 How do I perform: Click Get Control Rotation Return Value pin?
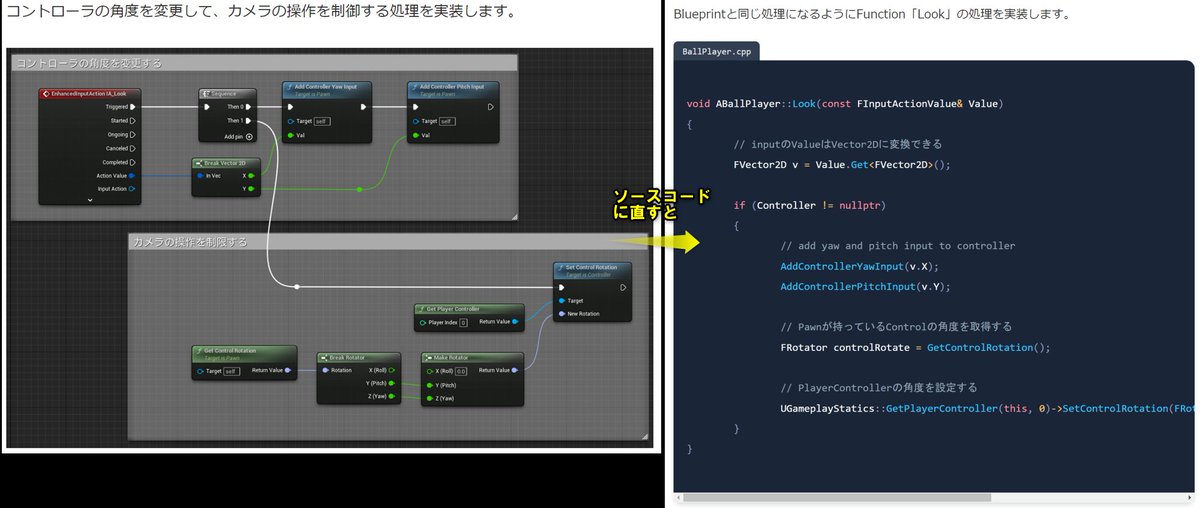pos(289,370)
